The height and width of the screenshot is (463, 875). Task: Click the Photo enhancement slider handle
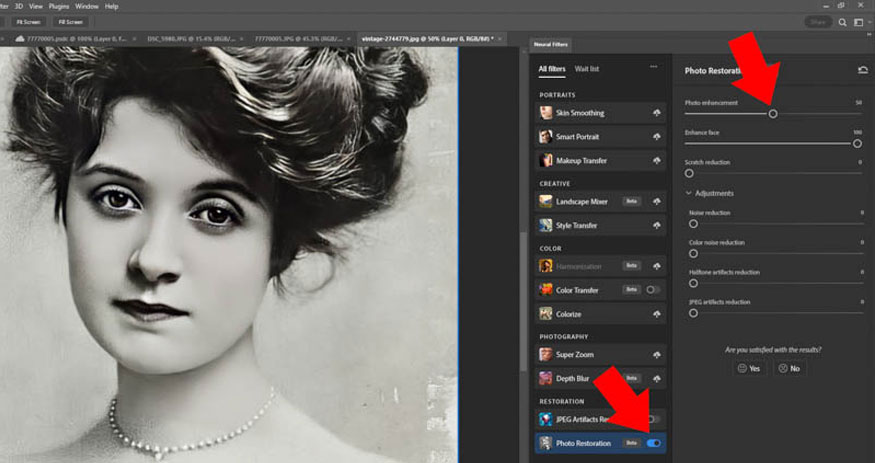tap(773, 114)
